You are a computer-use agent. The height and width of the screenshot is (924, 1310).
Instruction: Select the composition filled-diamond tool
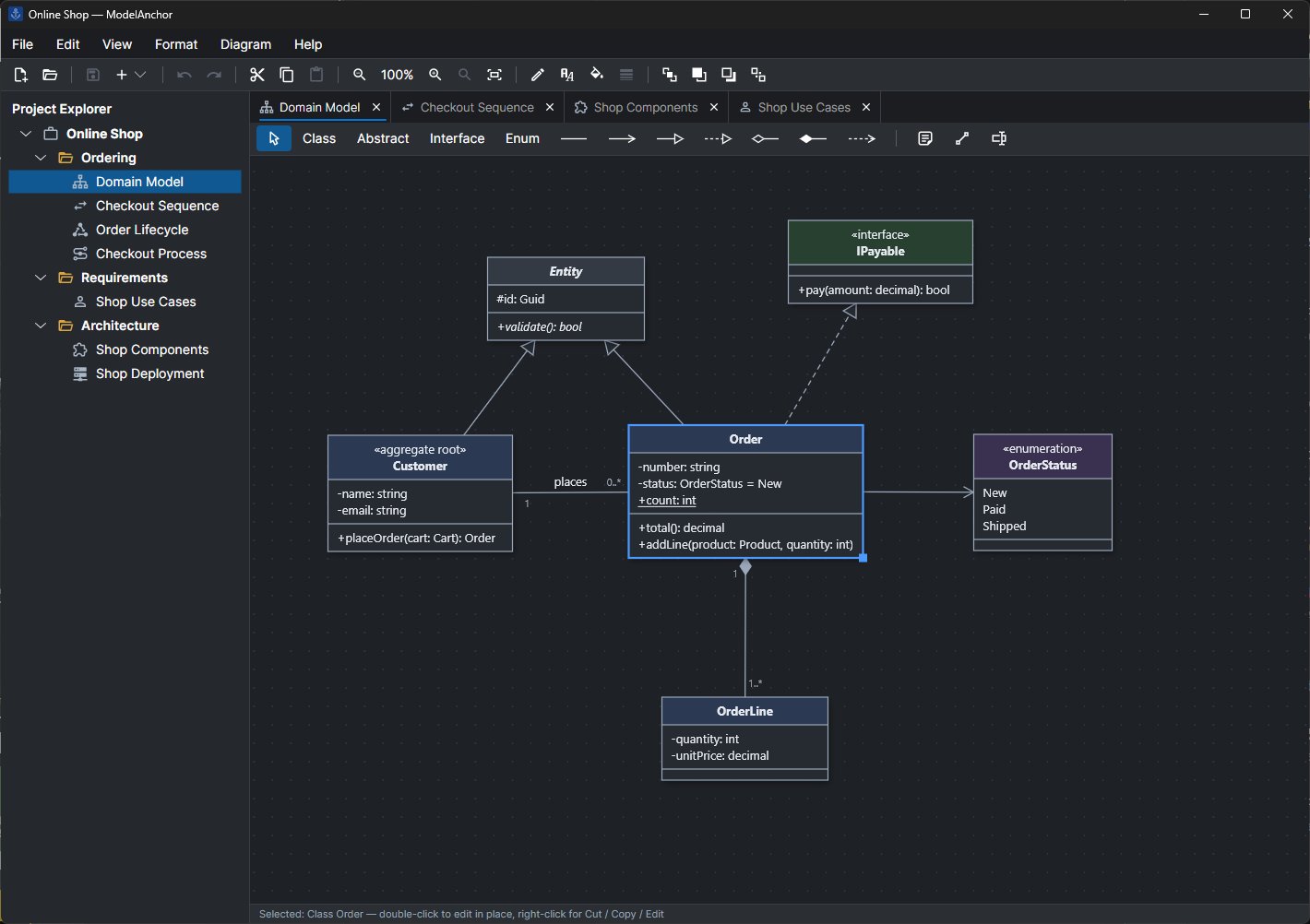click(813, 138)
